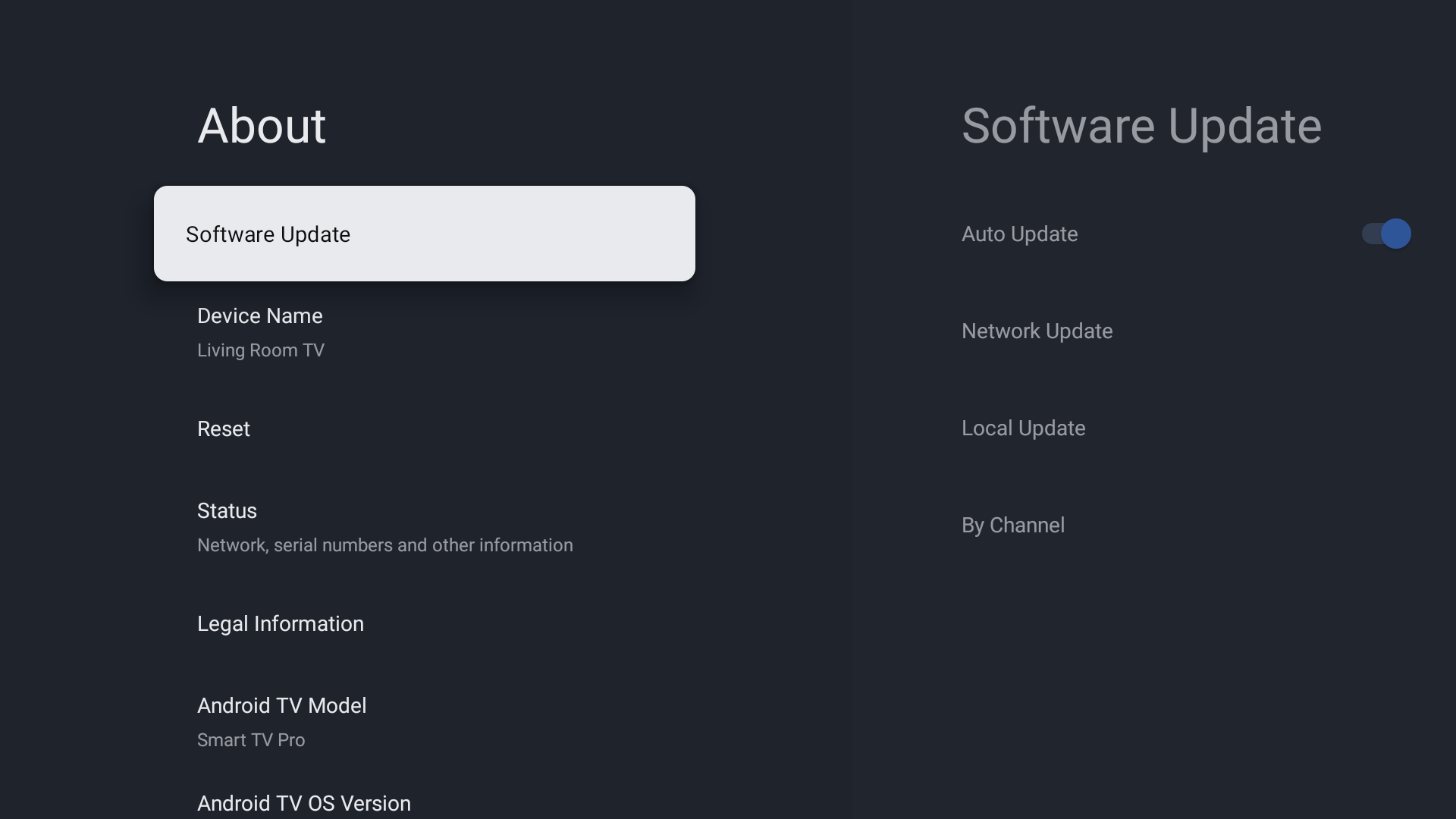This screenshot has width=1456, height=819.
Task: Click the blue knob of the Auto Update switch
Action: click(1395, 234)
